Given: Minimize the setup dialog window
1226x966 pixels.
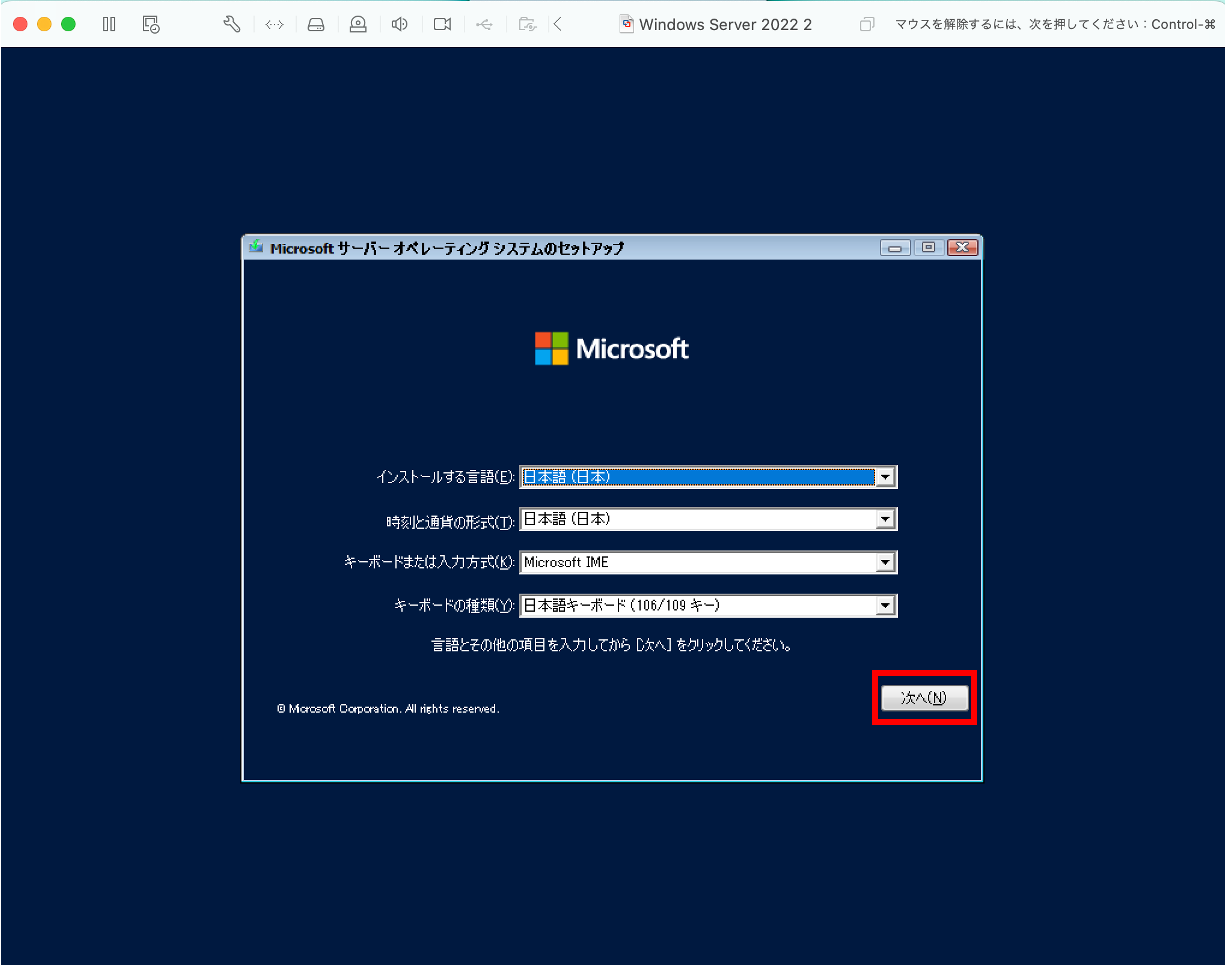Looking at the screenshot, I should (895, 248).
